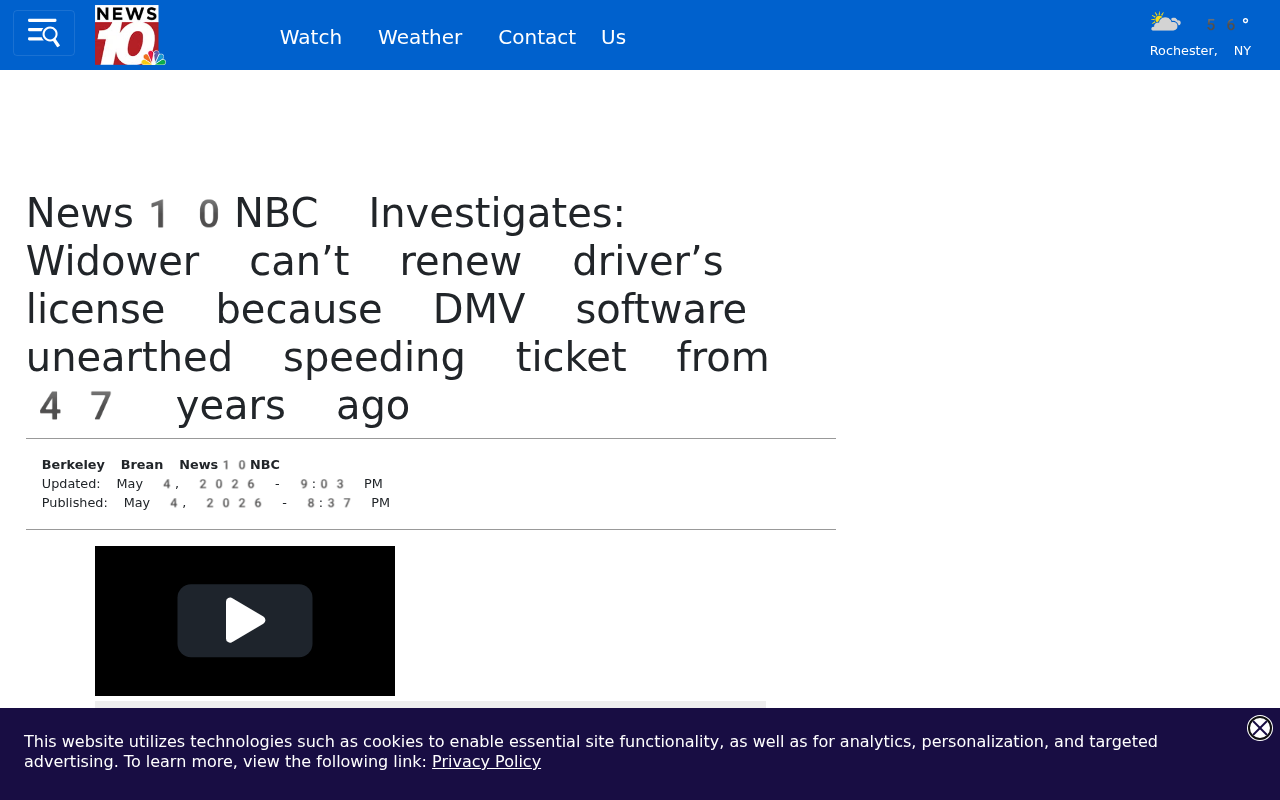Click the Updated date line
1280x800 pixels.
212,484
